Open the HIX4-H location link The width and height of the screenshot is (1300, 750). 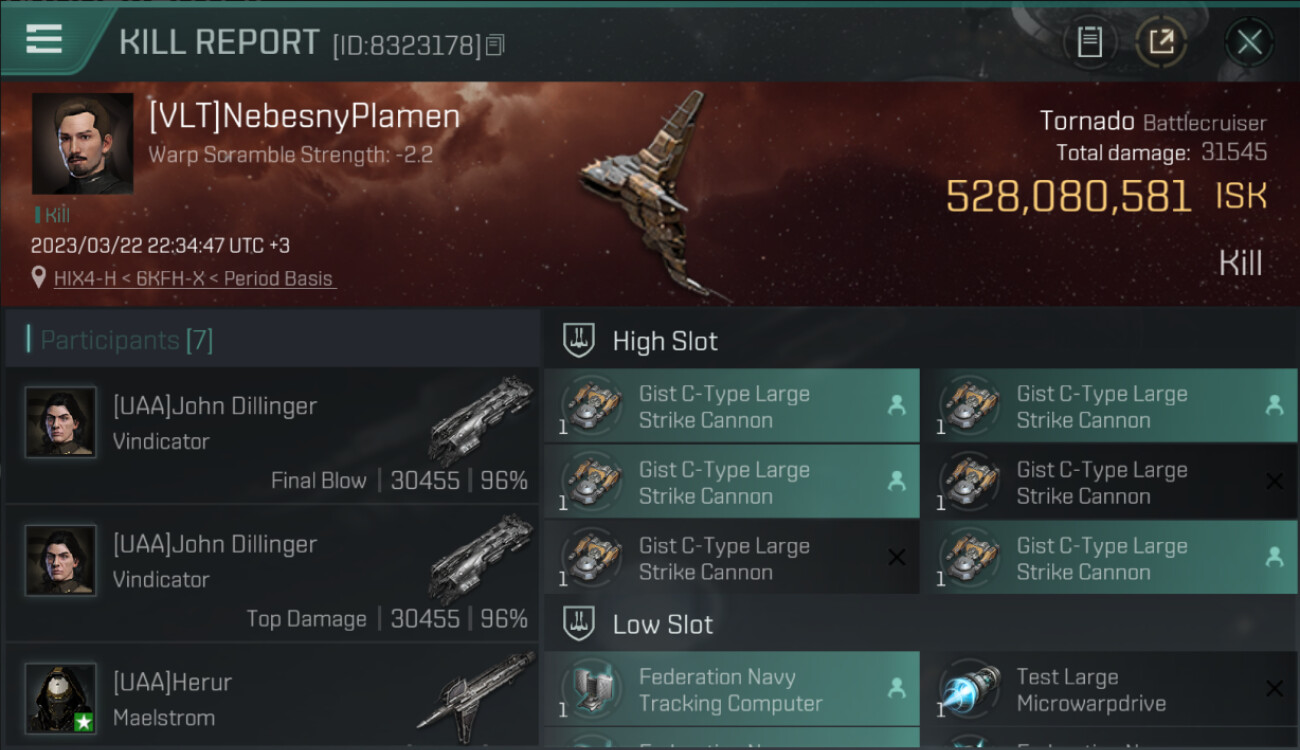(195, 279)
